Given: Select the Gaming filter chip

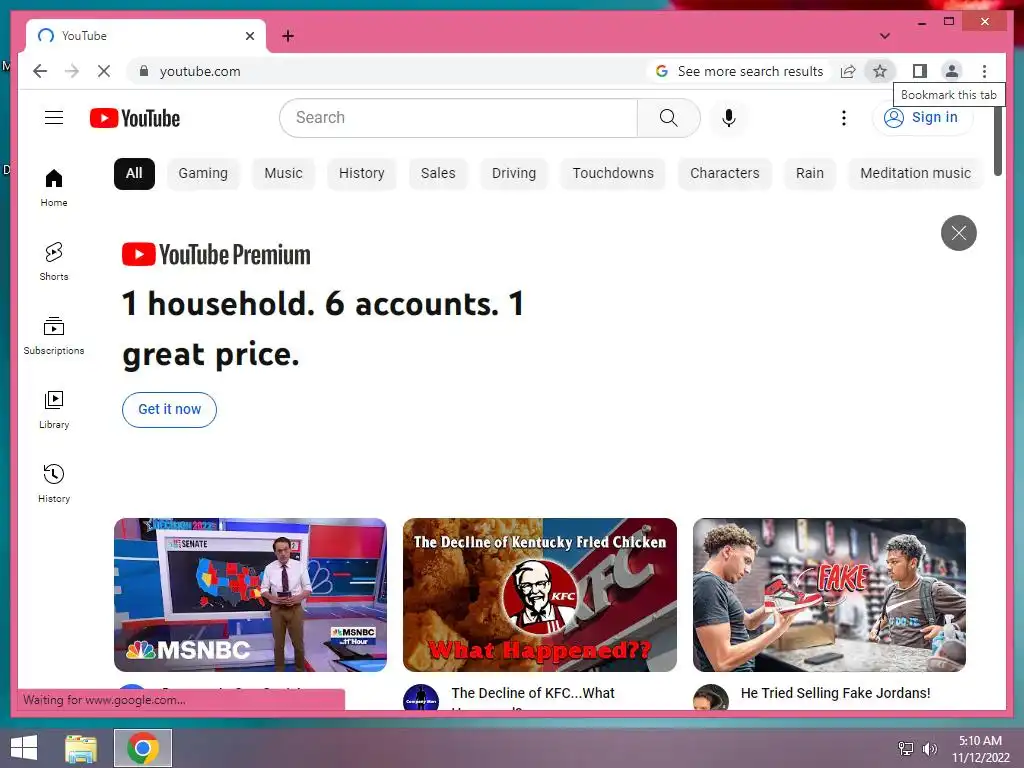Looking at the screenshot, I should tap(203, 173).
